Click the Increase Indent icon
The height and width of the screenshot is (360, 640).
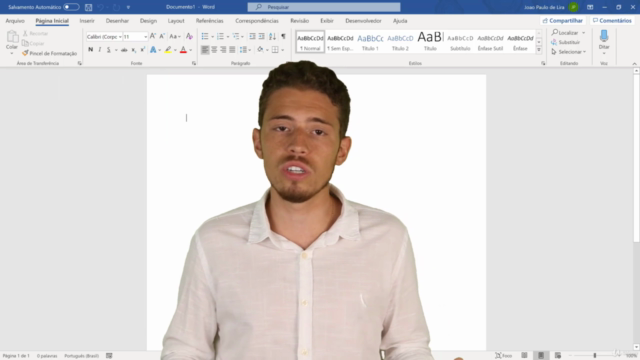click(x=262, y=37)
